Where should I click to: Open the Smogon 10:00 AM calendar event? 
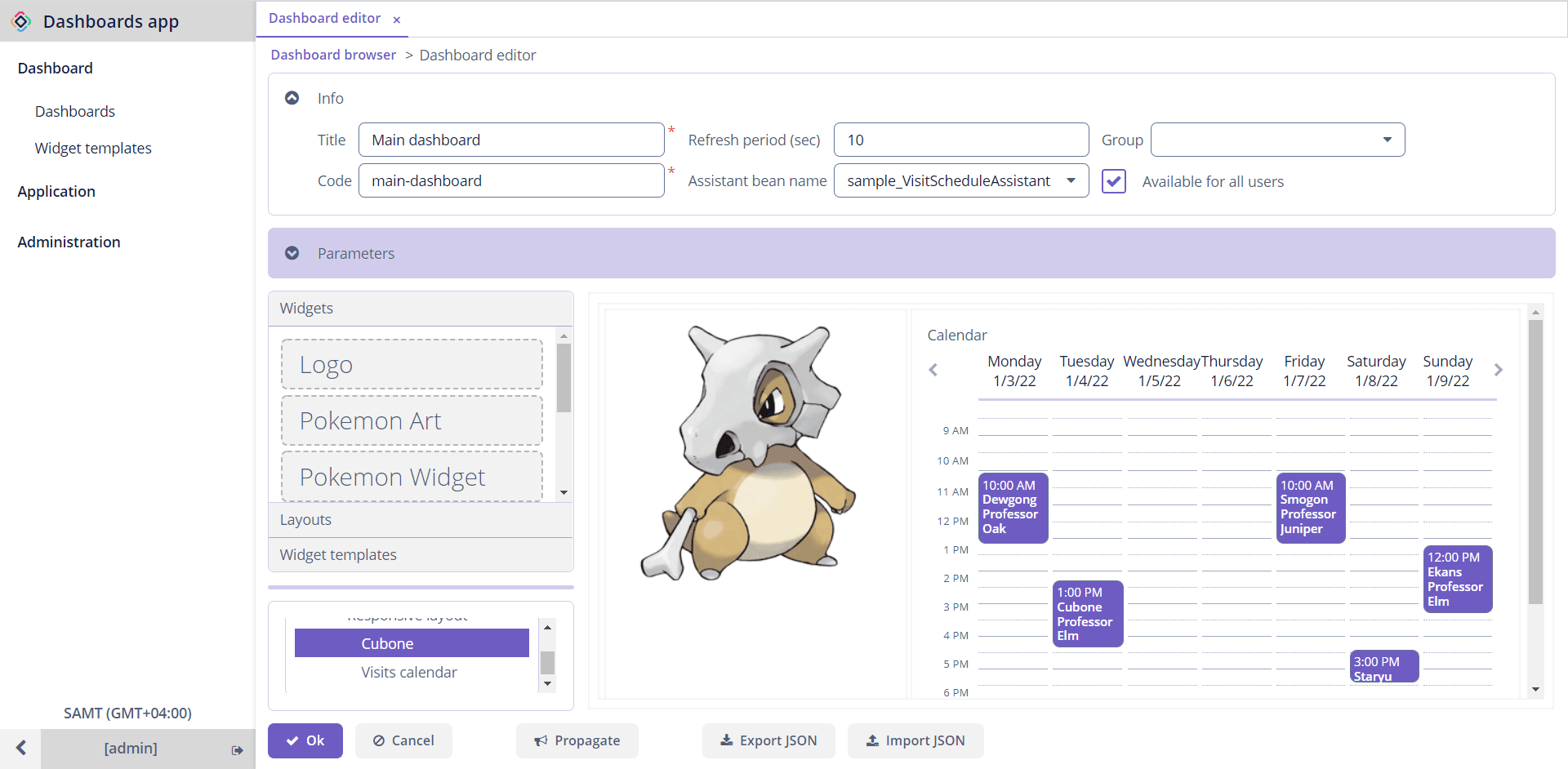[x=1311, y=507]
